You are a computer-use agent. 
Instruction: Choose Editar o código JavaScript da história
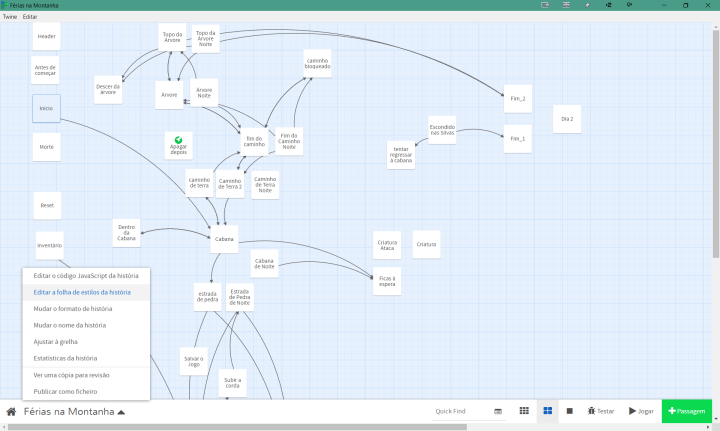pos(85,275)
